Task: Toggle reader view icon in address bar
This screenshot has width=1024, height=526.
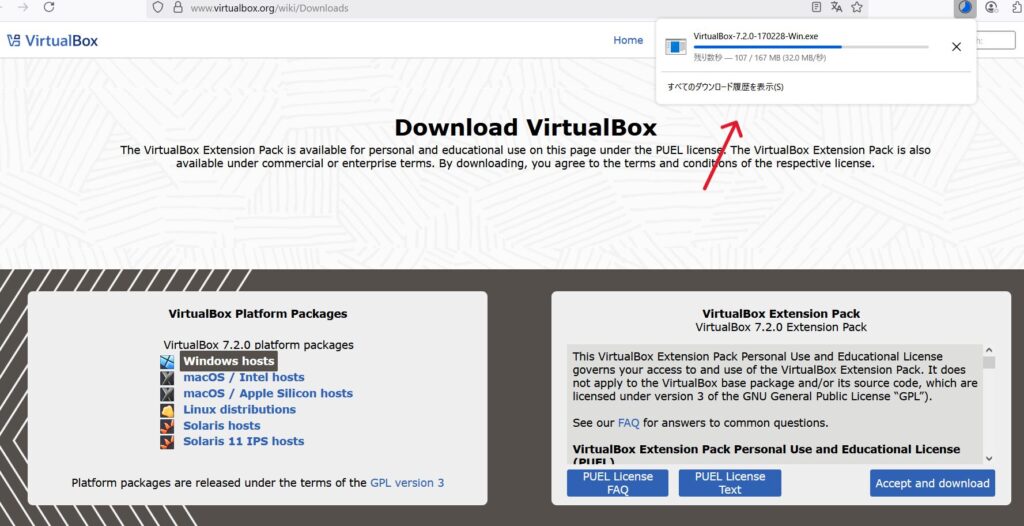Action: click(817, 7)
